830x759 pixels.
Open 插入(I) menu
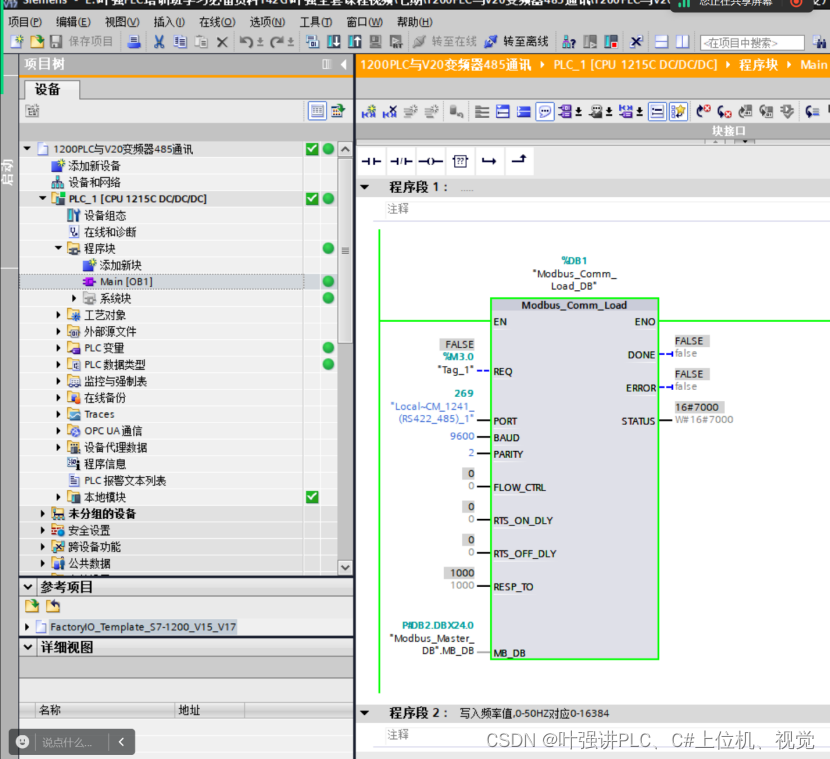169,22
